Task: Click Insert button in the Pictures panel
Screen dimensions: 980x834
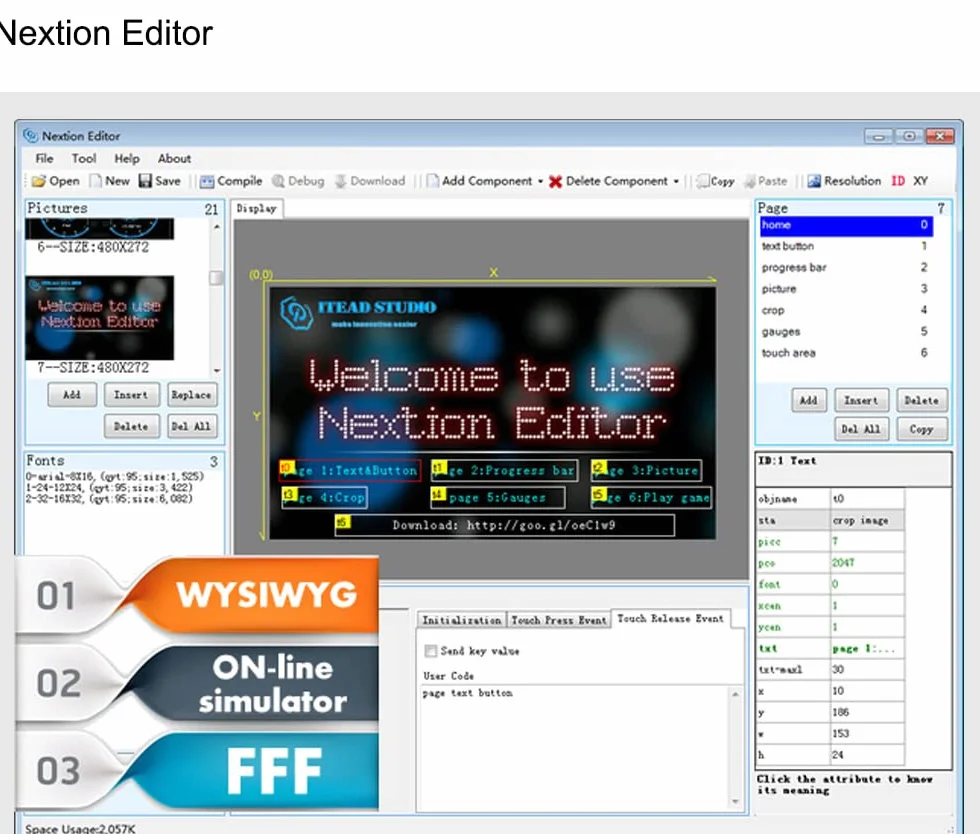Action: [131, 395]
